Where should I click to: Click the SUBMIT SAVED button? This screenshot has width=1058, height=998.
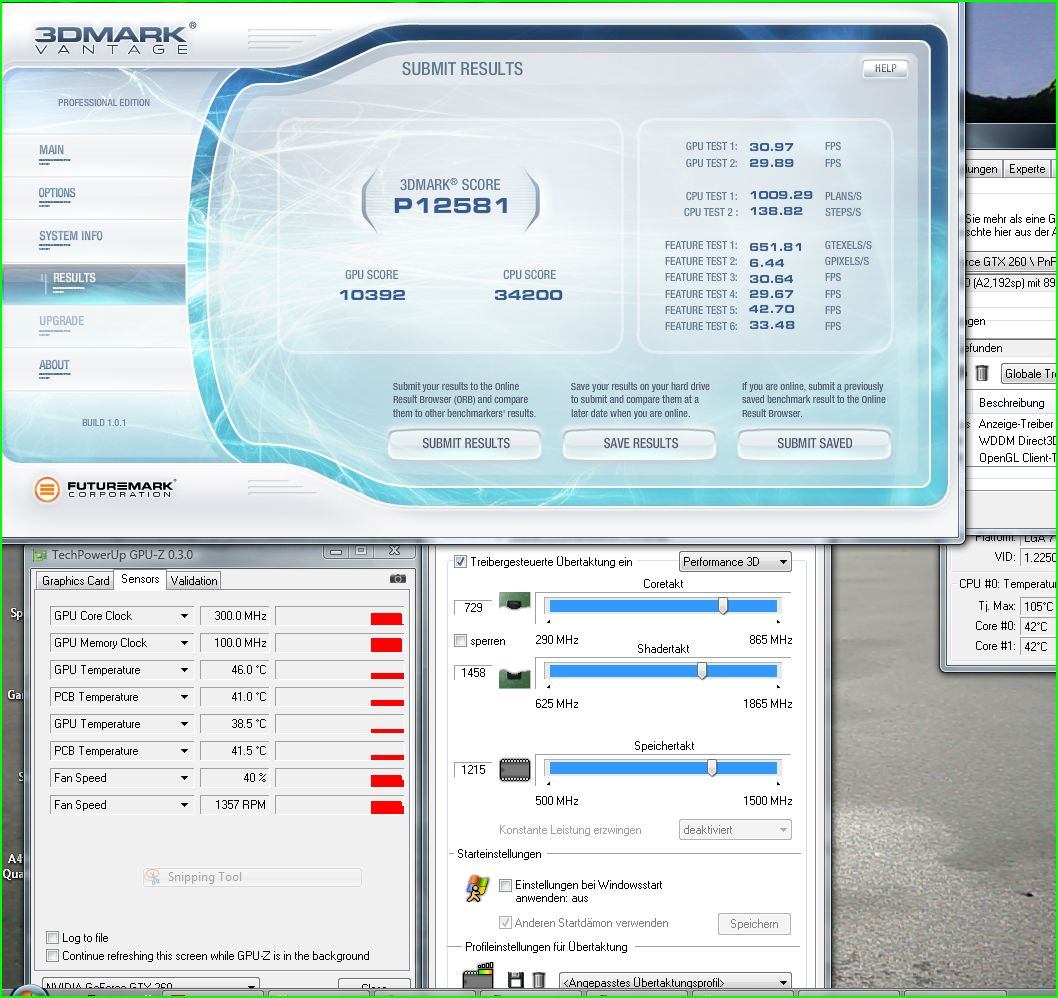[x=814, y=443]
